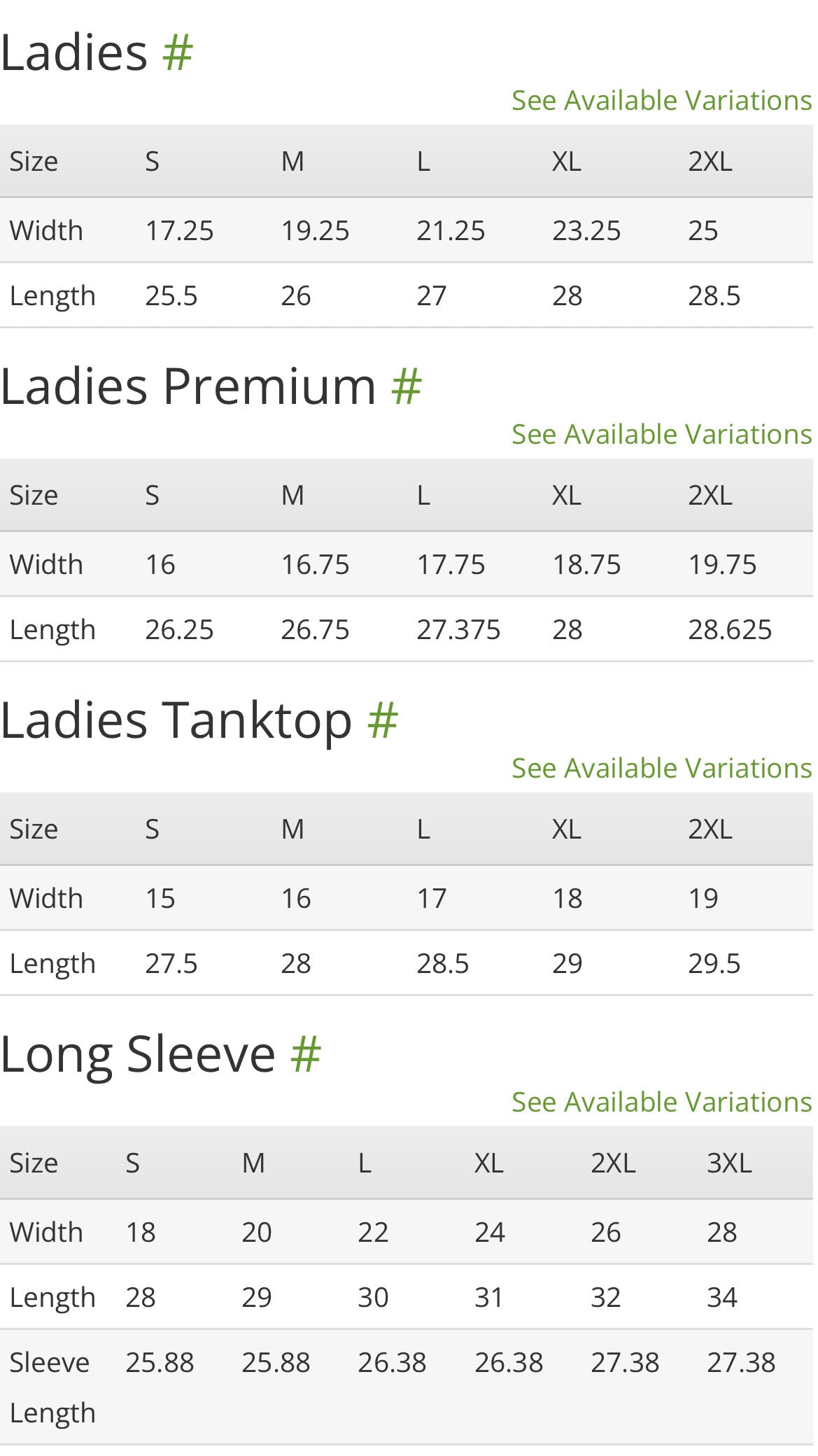Click the # anchor beside Ladies heading

[177, 52]
